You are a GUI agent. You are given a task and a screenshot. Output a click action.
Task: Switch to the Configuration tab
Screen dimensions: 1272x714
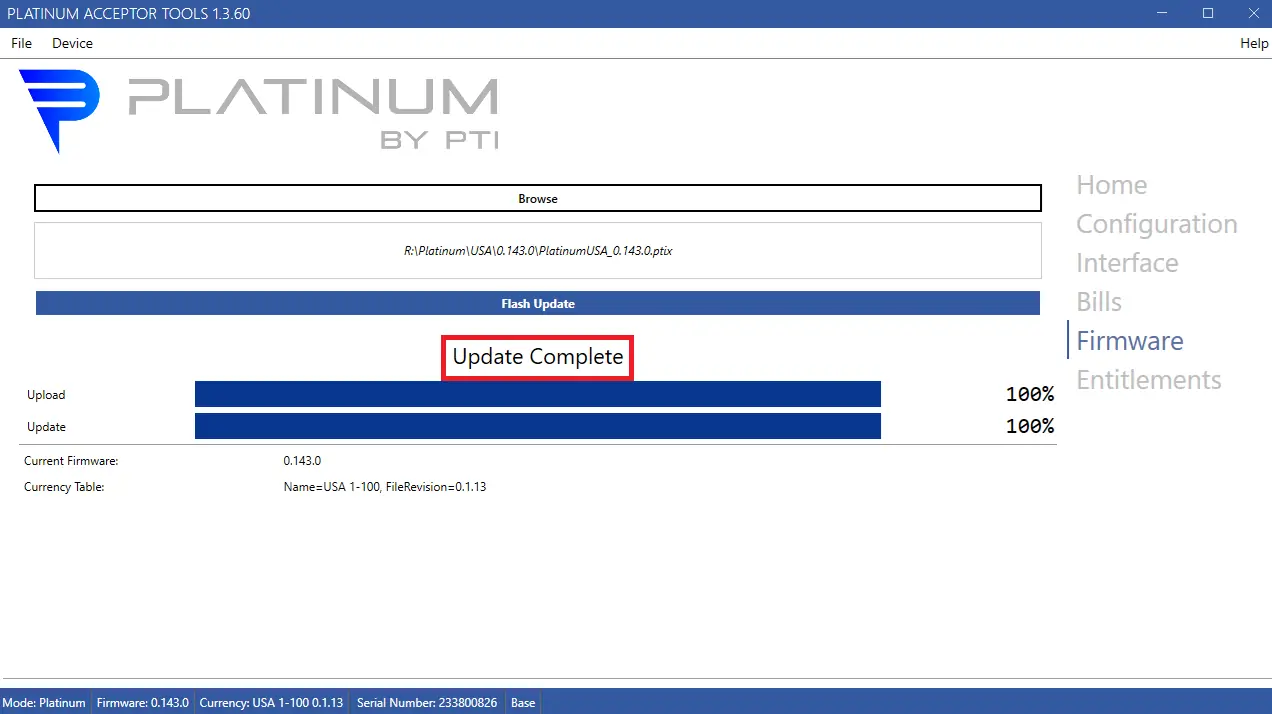(1157, 224)
